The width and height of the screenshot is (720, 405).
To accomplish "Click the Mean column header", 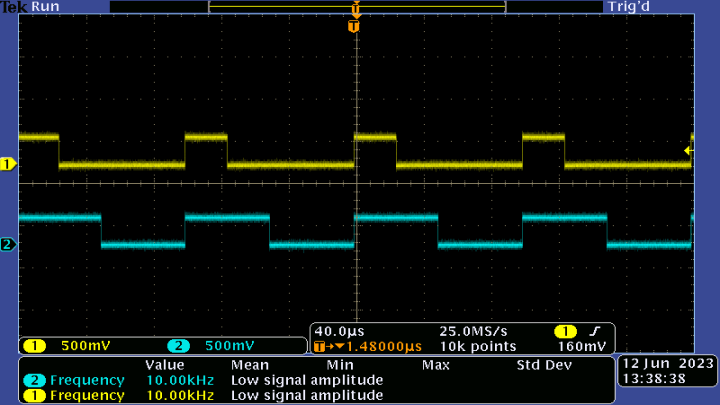I will click(x=250, y=365).
